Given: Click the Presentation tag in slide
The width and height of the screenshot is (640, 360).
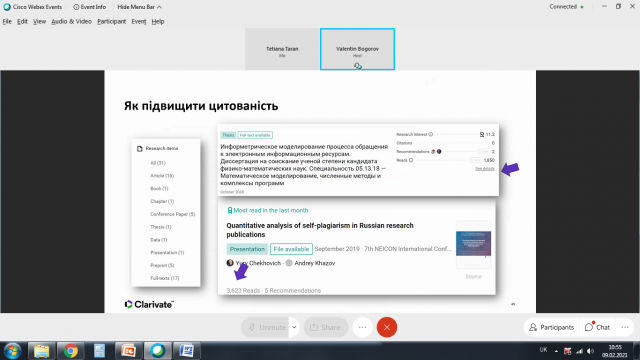Looking at the screenshot, I should (x=247, y=249).
